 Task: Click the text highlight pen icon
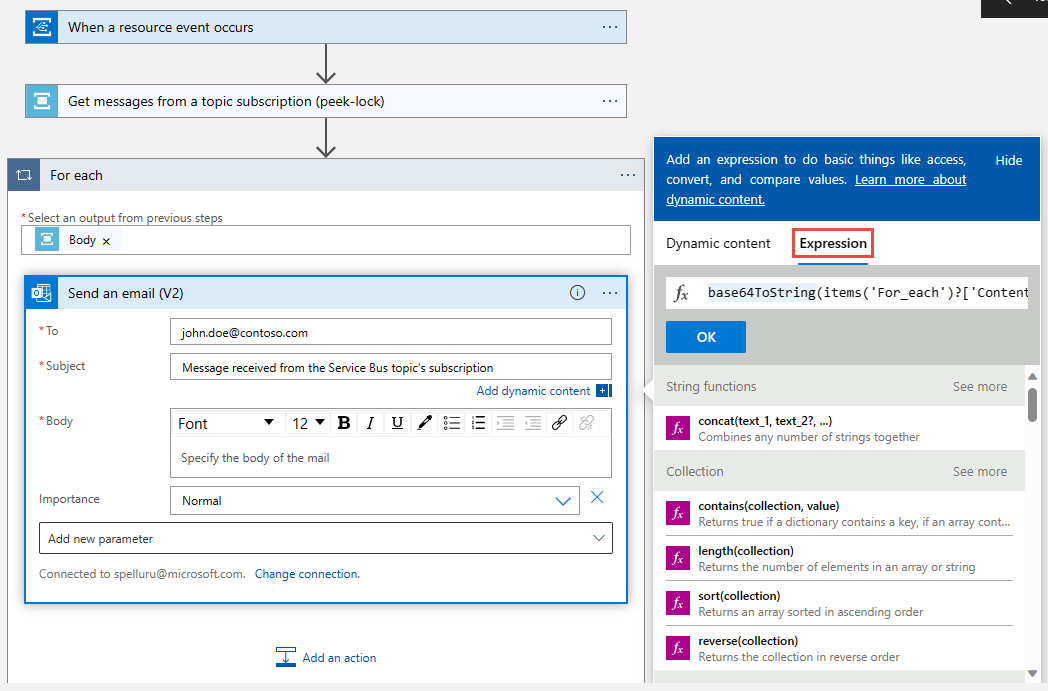point(424,423)
